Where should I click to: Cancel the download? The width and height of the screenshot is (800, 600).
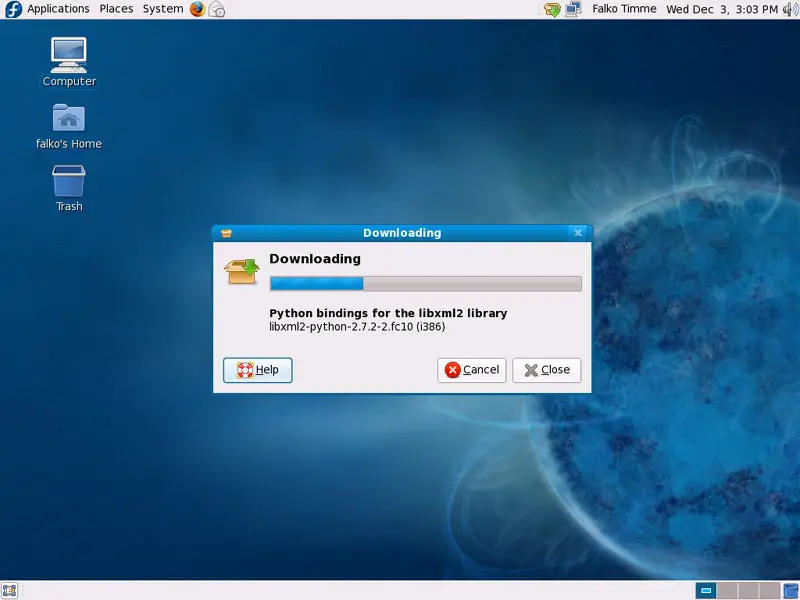pyautogui.click(x=471, y=370)
